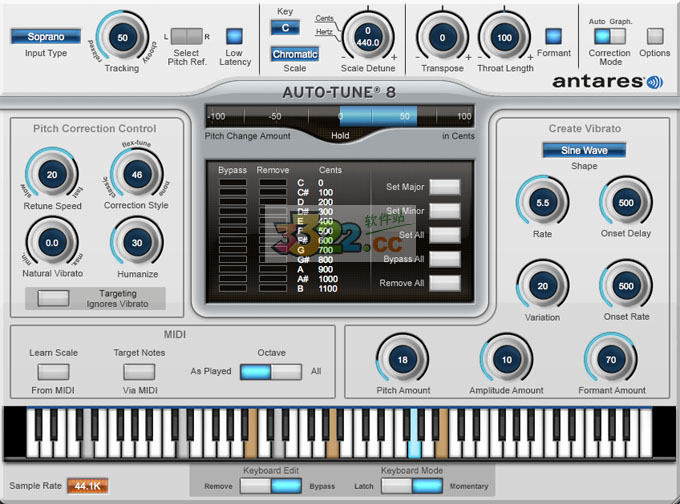
Task: Click the Antares logo
Action: click(x=607, y=82)
